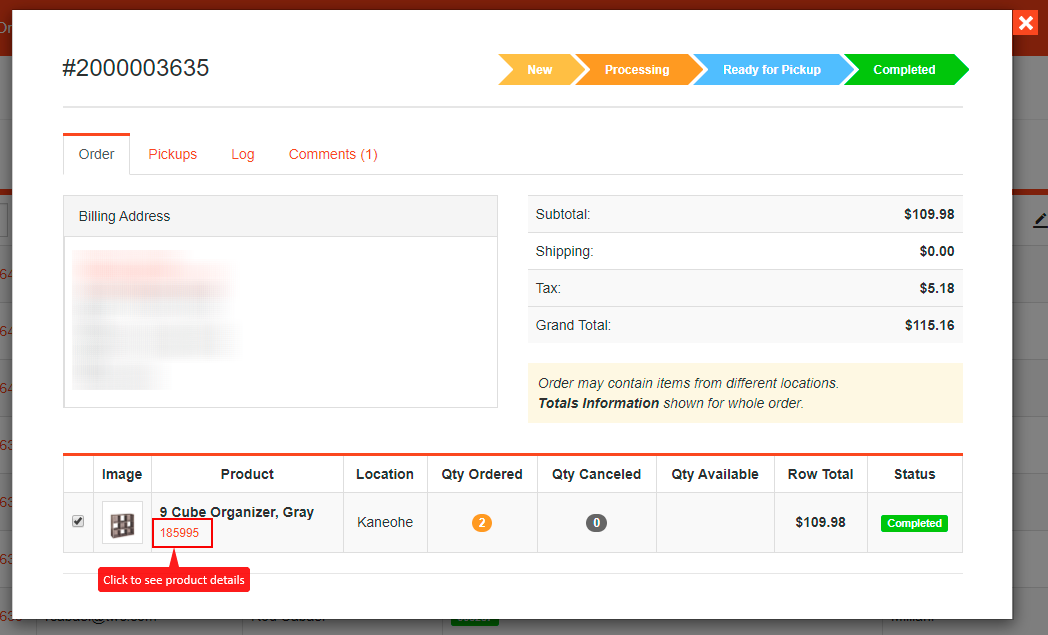Viewport: 1048px width, 635px height.
Task: Click the Status column header
Action: tap(914, 474)
